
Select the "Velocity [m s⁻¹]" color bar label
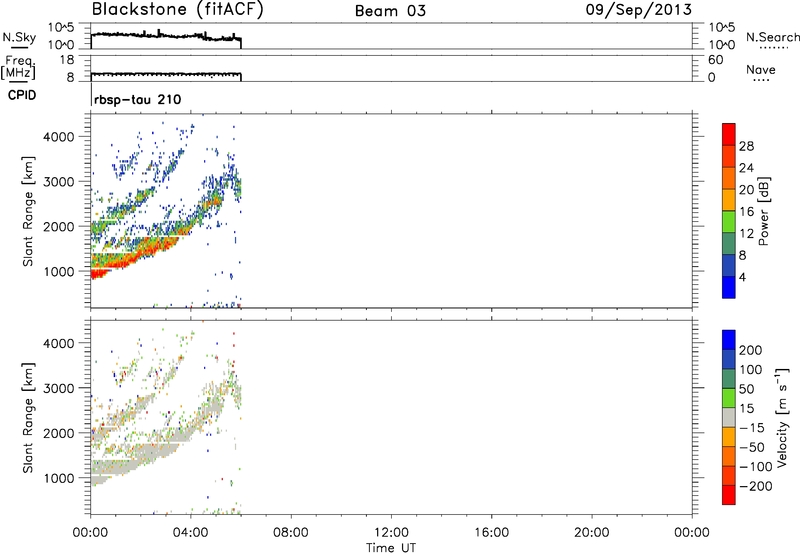pyautogui.click(x=782, y=417)
